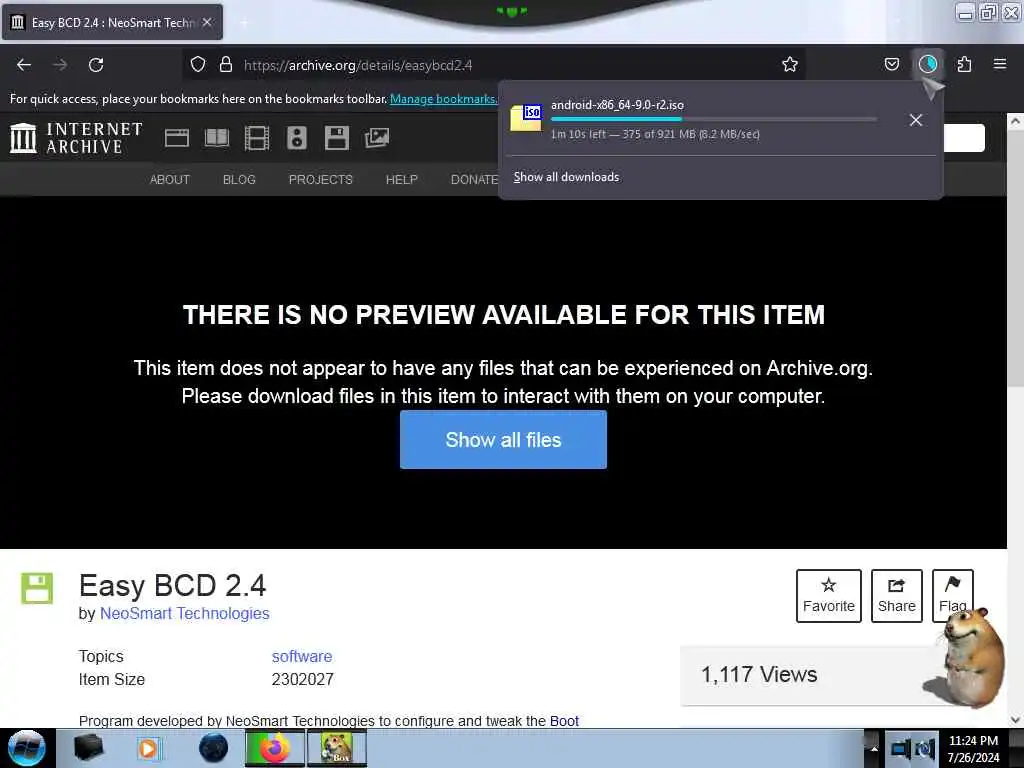Show hidden system tray icons
This screenshot has height=768, width=1024.
[x=873, y=748]
